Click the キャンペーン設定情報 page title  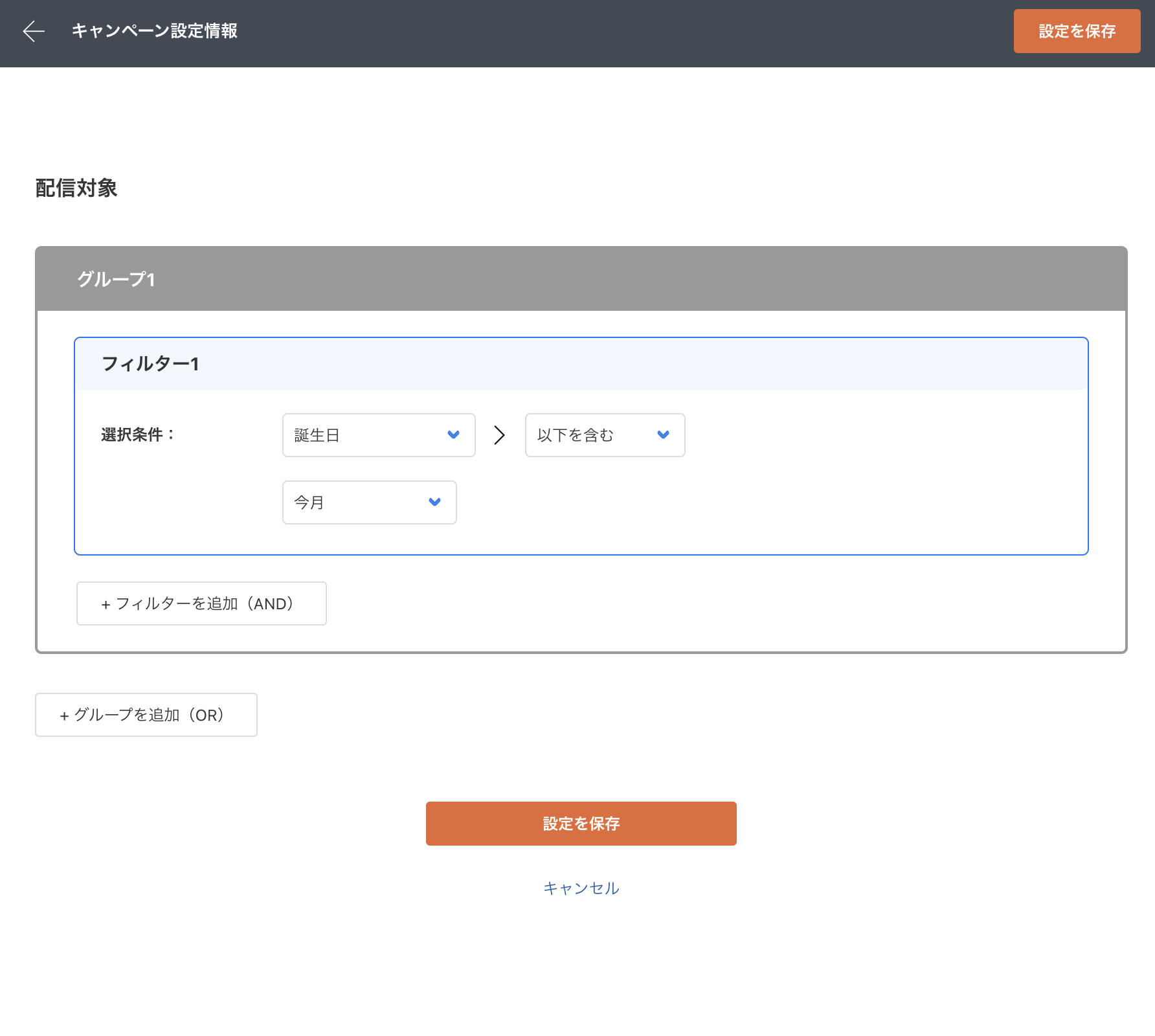pyautogui.click(x=154, y=31)
